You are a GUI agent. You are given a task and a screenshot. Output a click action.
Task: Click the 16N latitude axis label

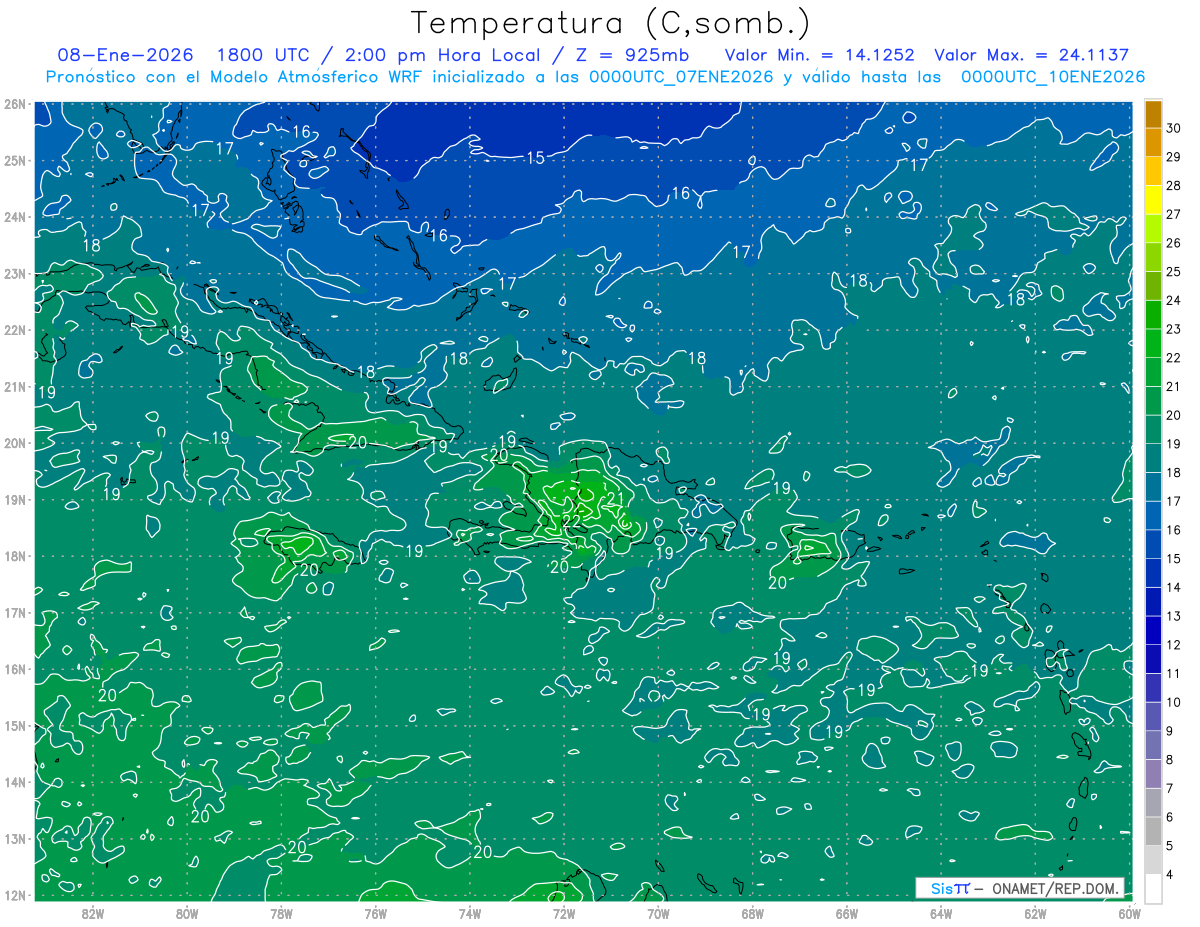click(15, 669)
